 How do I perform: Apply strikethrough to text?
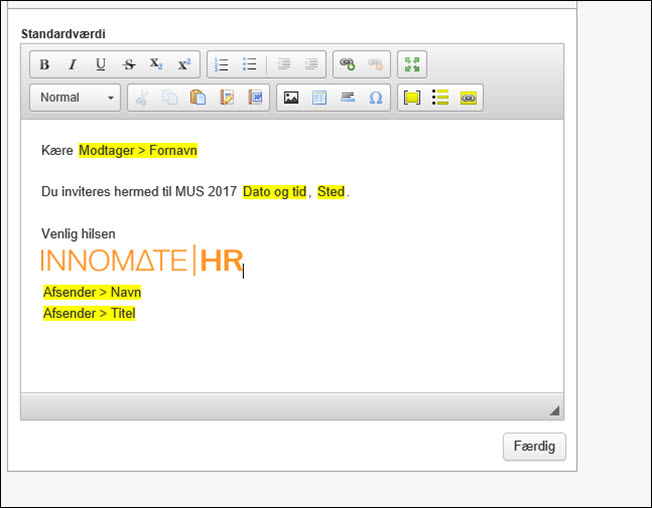coord(128,65)
